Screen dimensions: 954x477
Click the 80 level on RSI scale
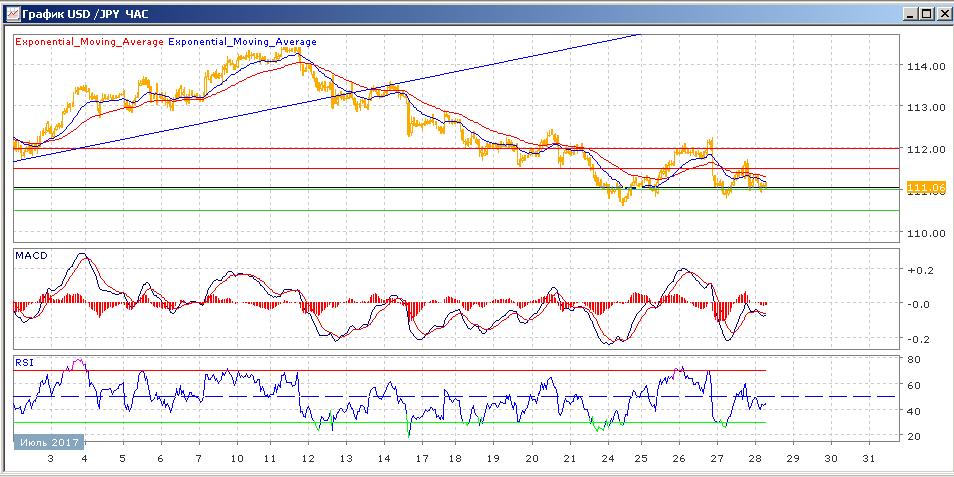click(x=913, y=360)
